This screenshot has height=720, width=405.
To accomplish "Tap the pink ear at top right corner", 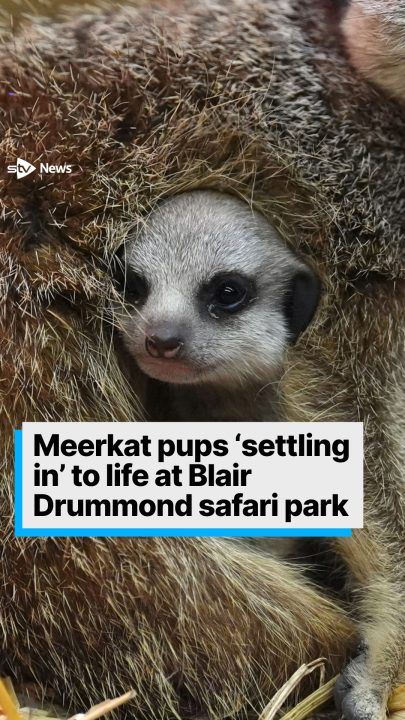I will click(x=374, y=41).
